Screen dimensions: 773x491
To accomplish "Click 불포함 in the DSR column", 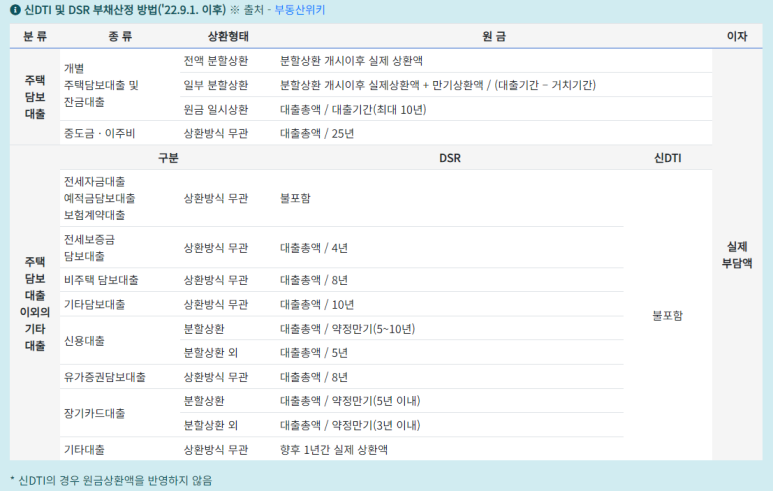I will coord(295,198).
